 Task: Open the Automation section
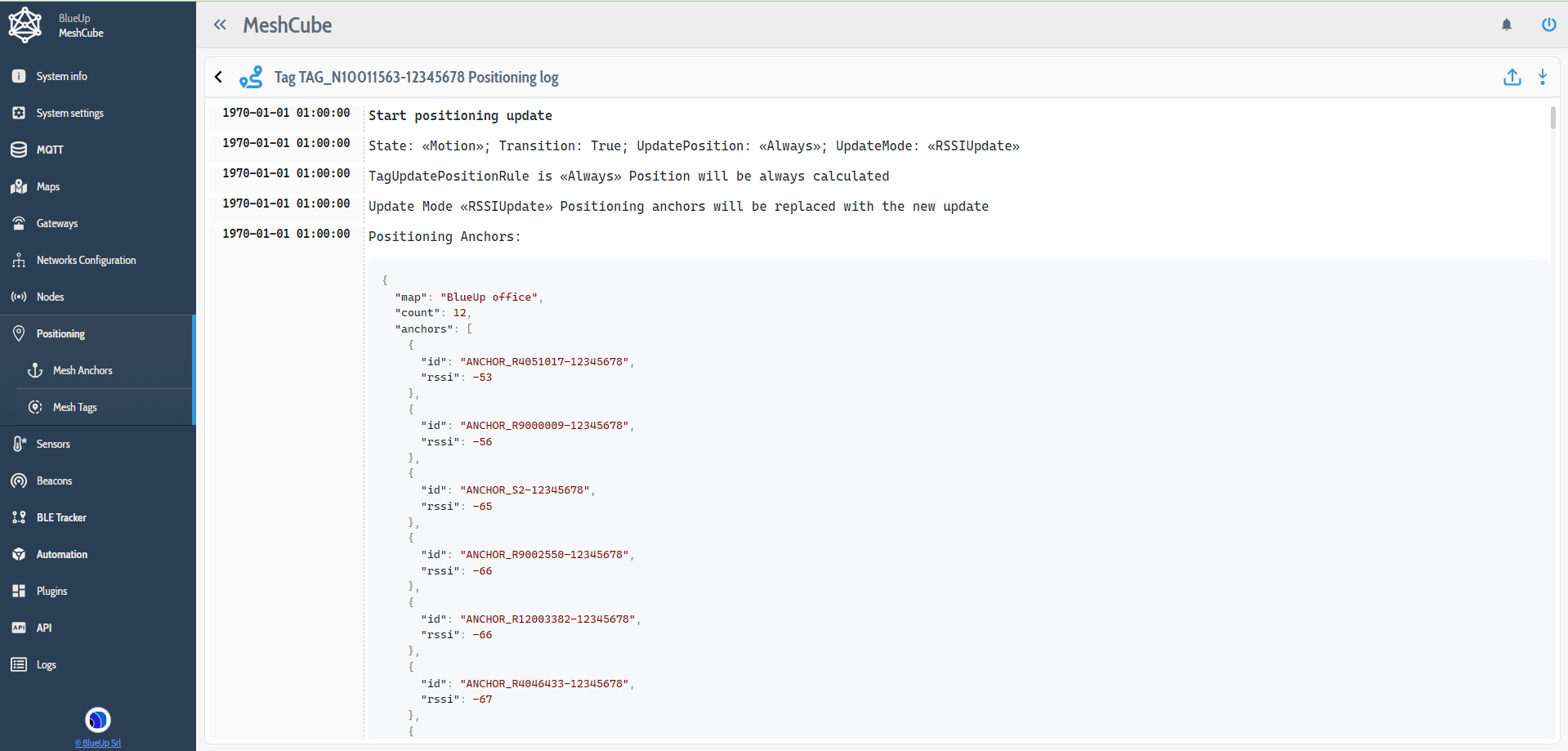62,554
